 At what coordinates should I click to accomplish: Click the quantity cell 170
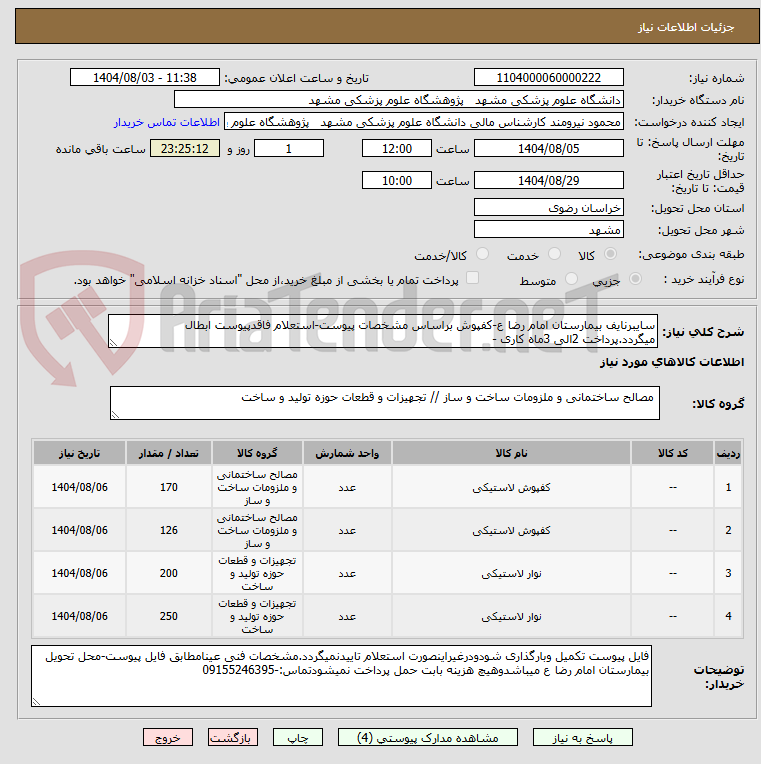(x=169, y=487)
